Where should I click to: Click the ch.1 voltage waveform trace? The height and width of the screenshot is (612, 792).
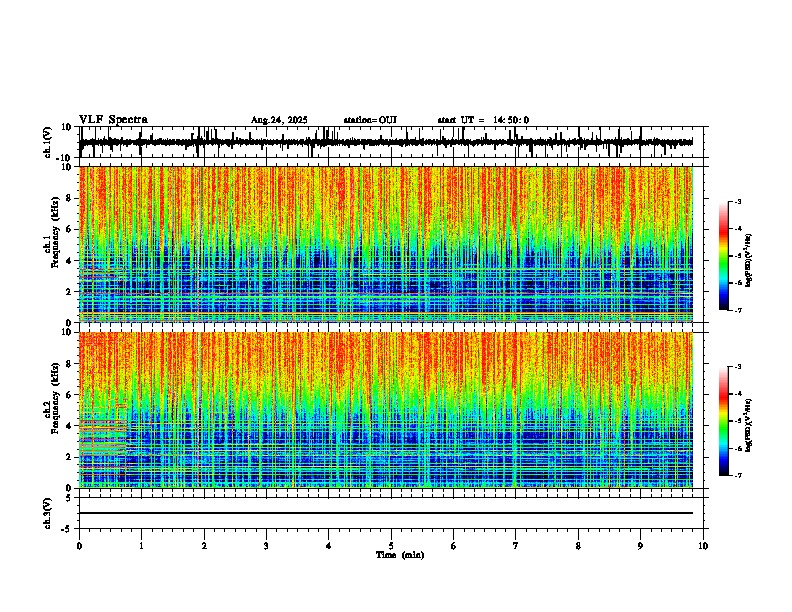coord(386,142)
